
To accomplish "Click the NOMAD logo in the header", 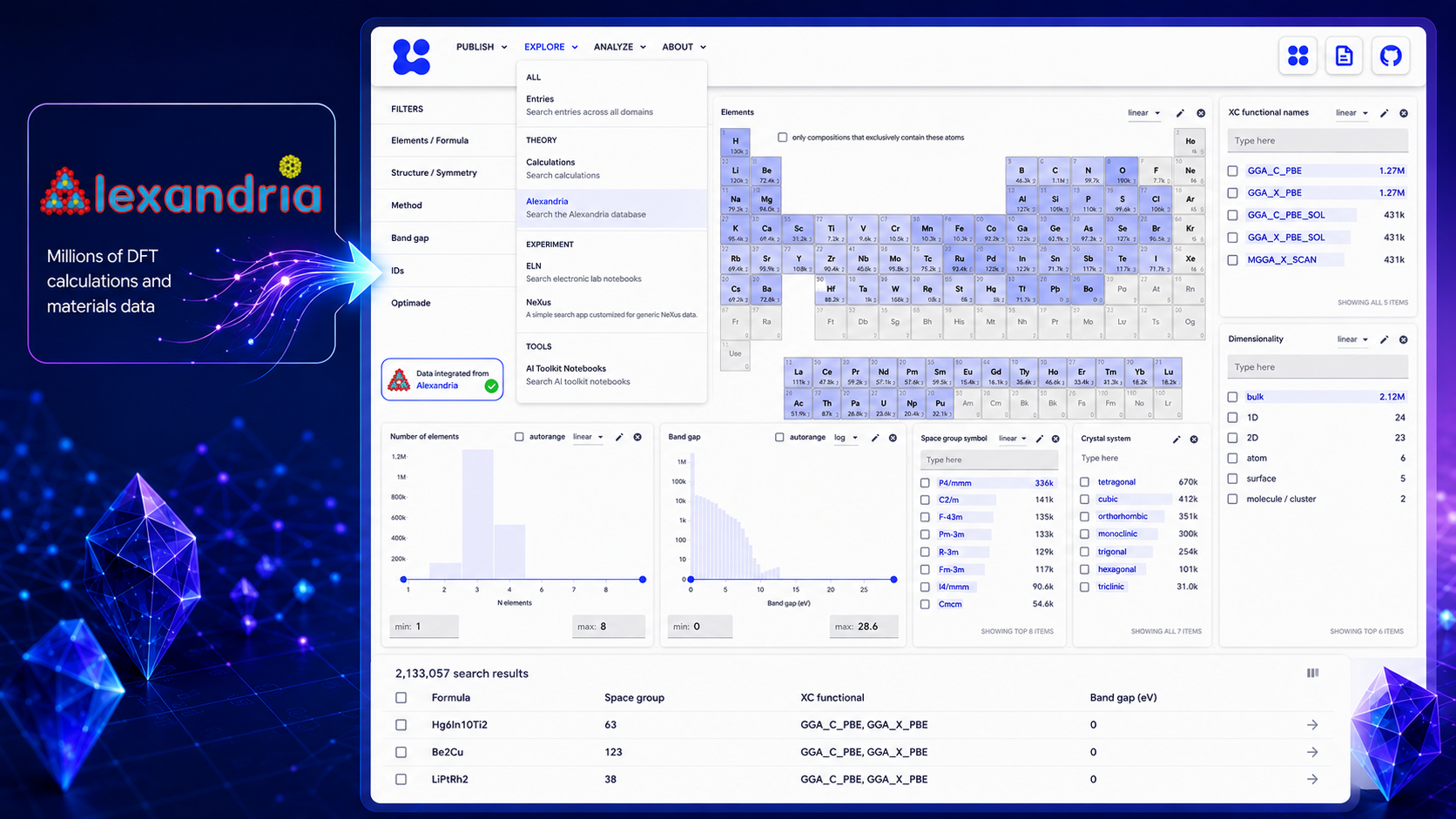I will [411, 57].
